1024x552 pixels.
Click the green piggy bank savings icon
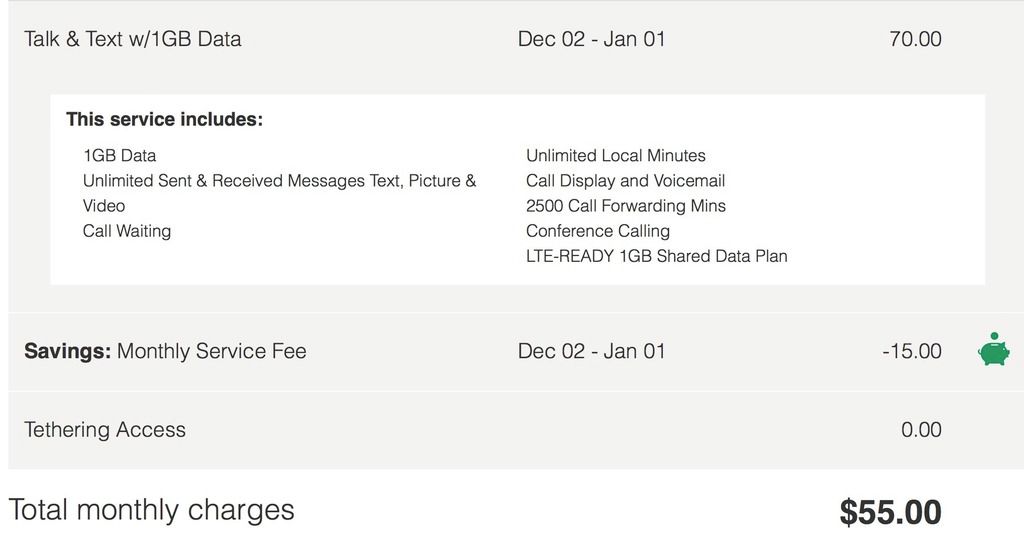click(x=993, y=350)
